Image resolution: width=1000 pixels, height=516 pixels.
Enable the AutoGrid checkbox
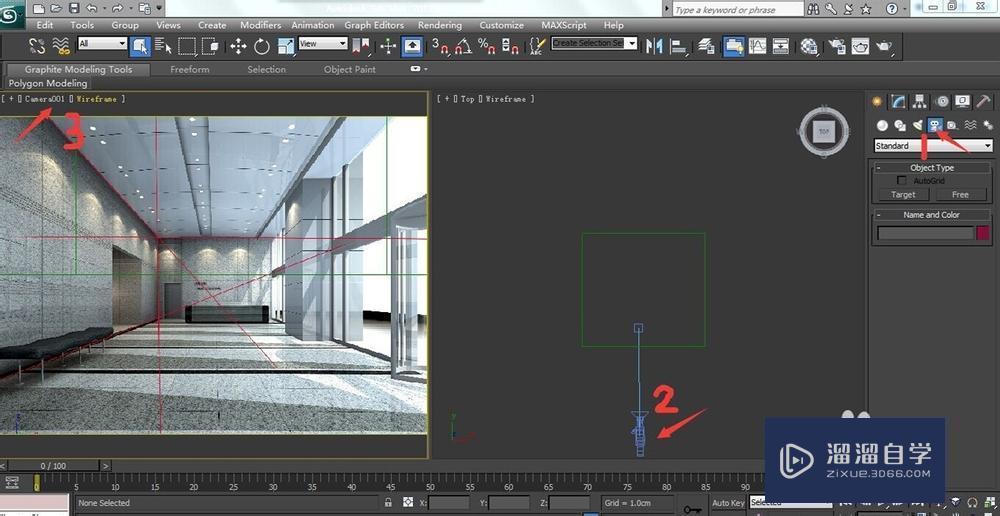point(902,181)
